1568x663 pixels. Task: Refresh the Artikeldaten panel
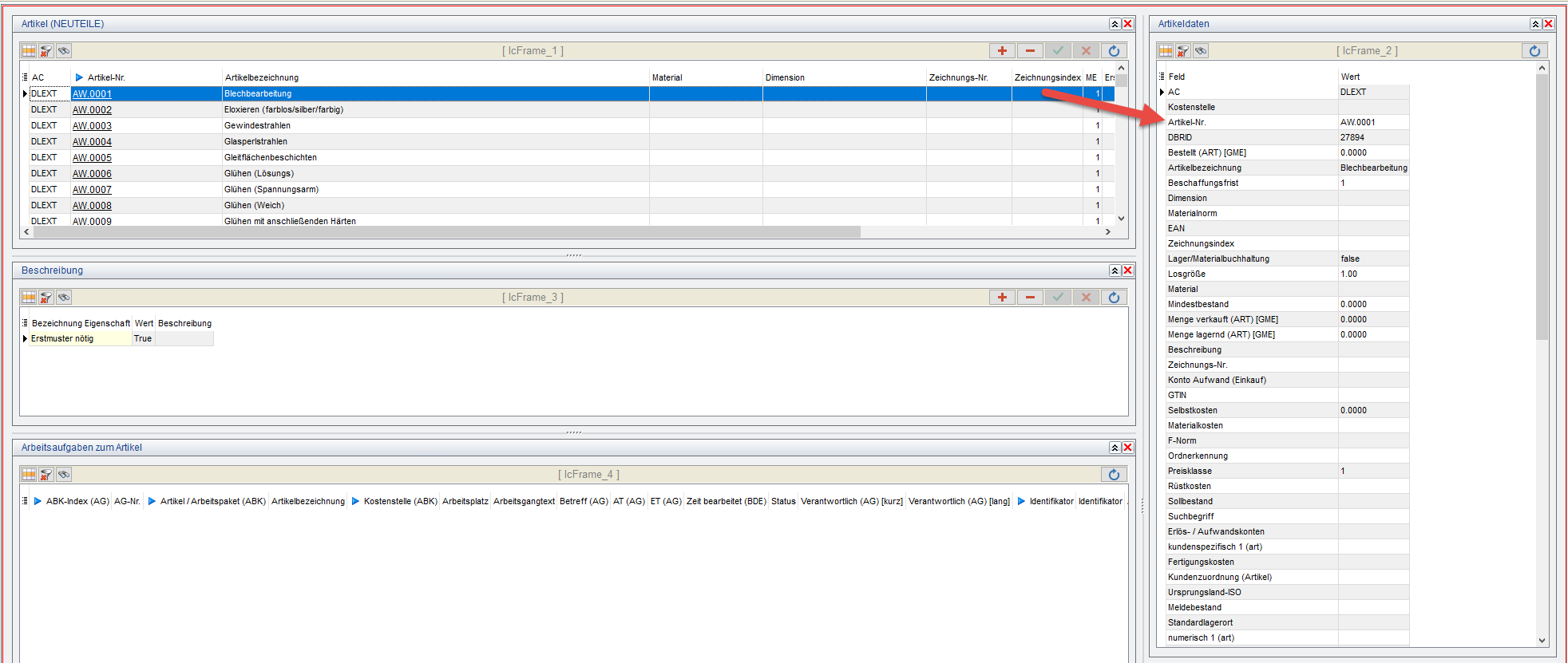pos(1534,51)
